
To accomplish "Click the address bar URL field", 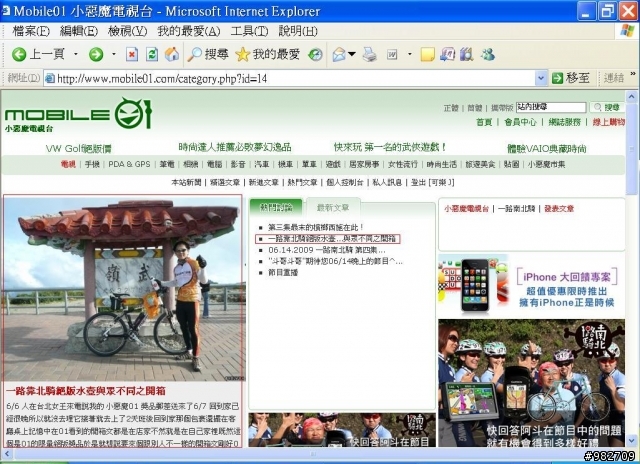I will pyautogui.click(x=289, y=78).
